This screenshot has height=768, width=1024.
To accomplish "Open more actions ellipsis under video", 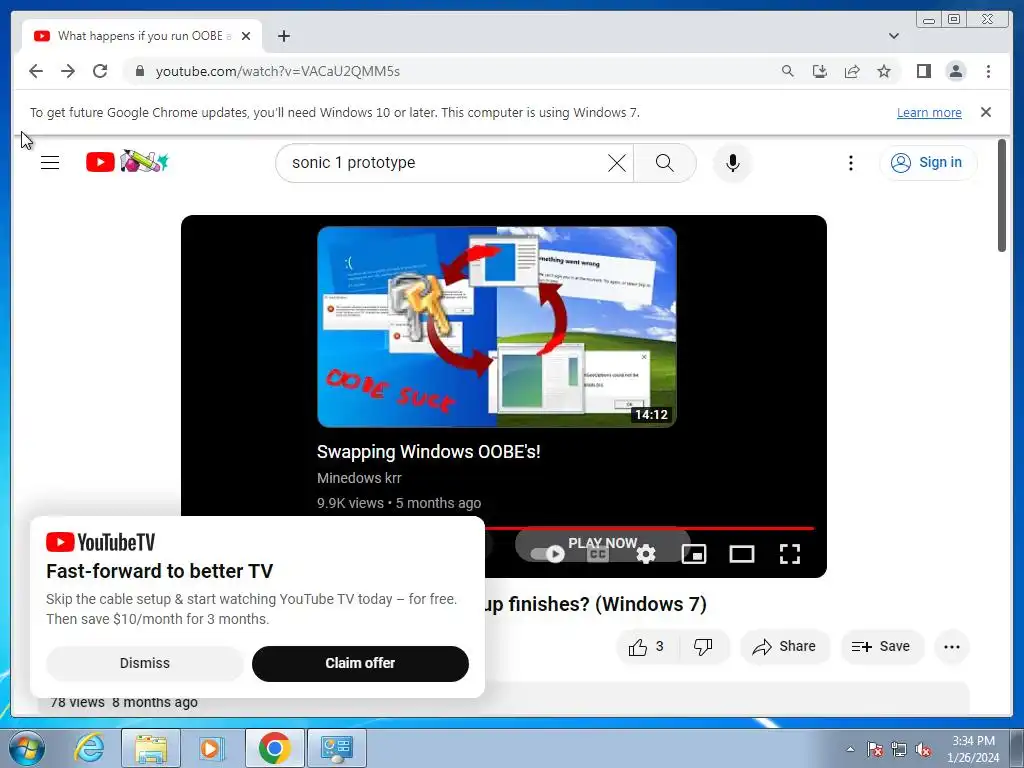I will (x=952, y=647).
